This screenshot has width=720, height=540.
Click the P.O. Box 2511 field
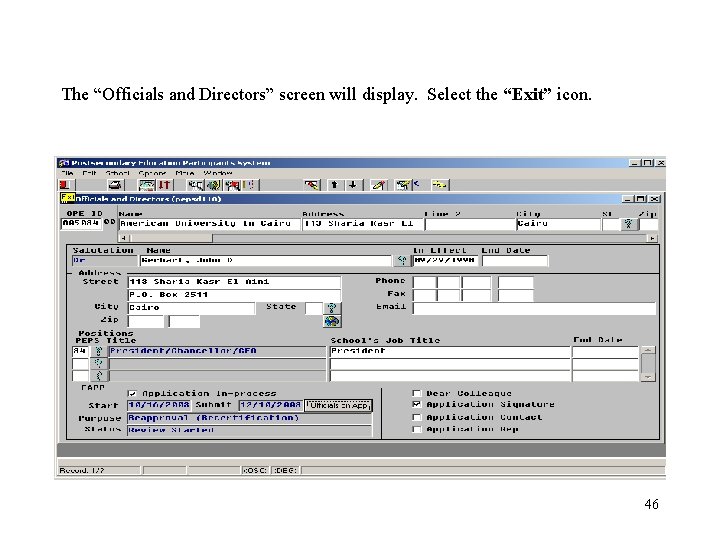coord(234,295)
